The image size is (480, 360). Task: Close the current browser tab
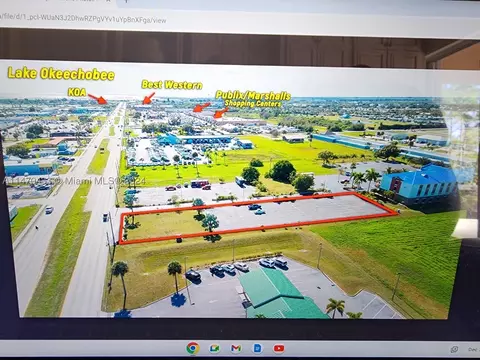[108, 1]
